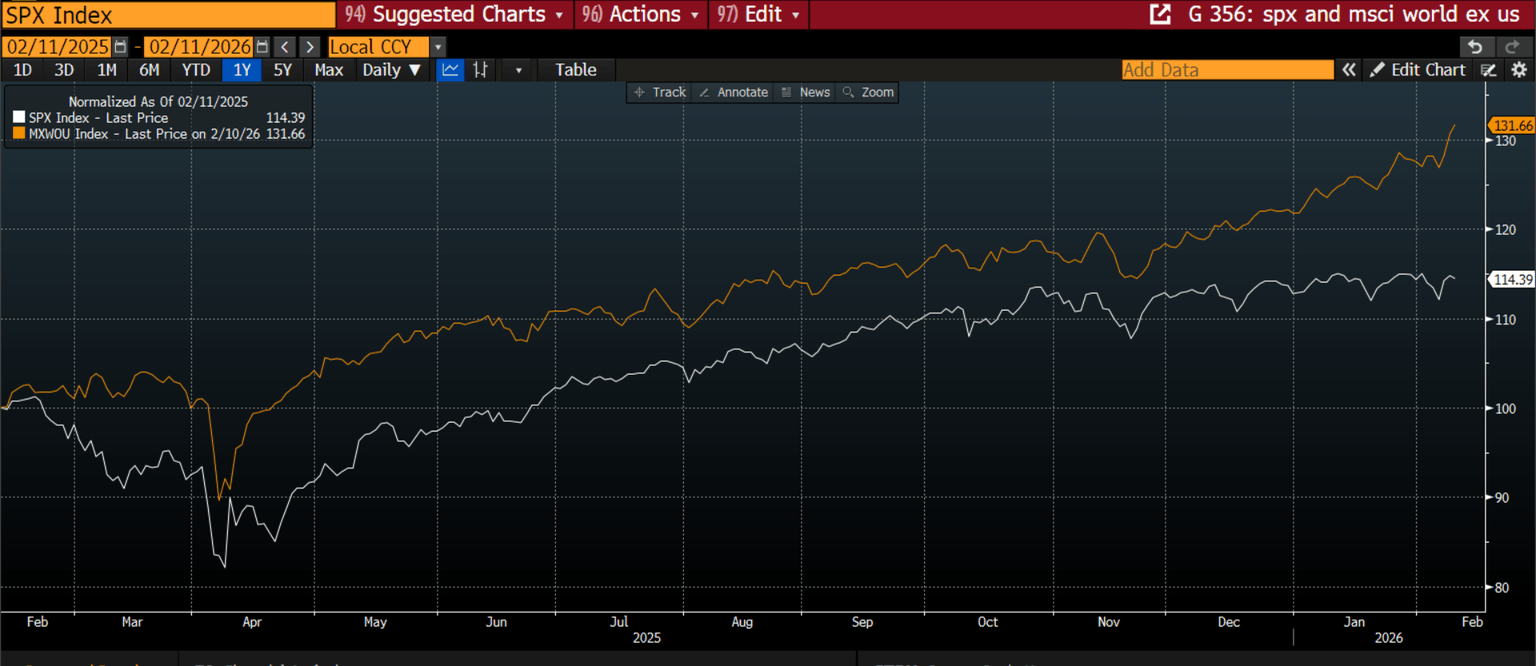Enable the Annotate tool
This screenshot has height=666, width=1536.
[733, 92]
